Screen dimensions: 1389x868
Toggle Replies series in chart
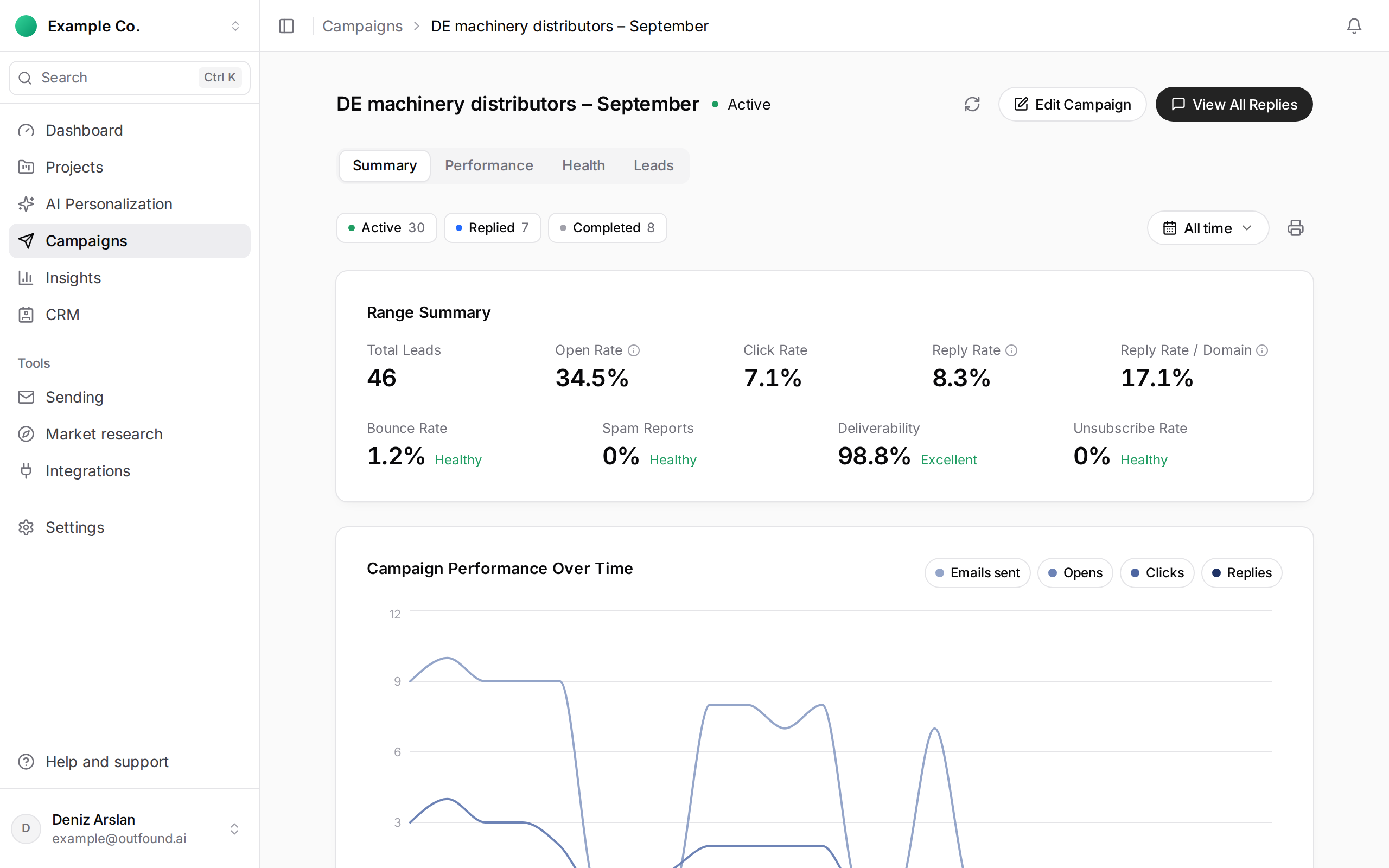pos(1241,573)
